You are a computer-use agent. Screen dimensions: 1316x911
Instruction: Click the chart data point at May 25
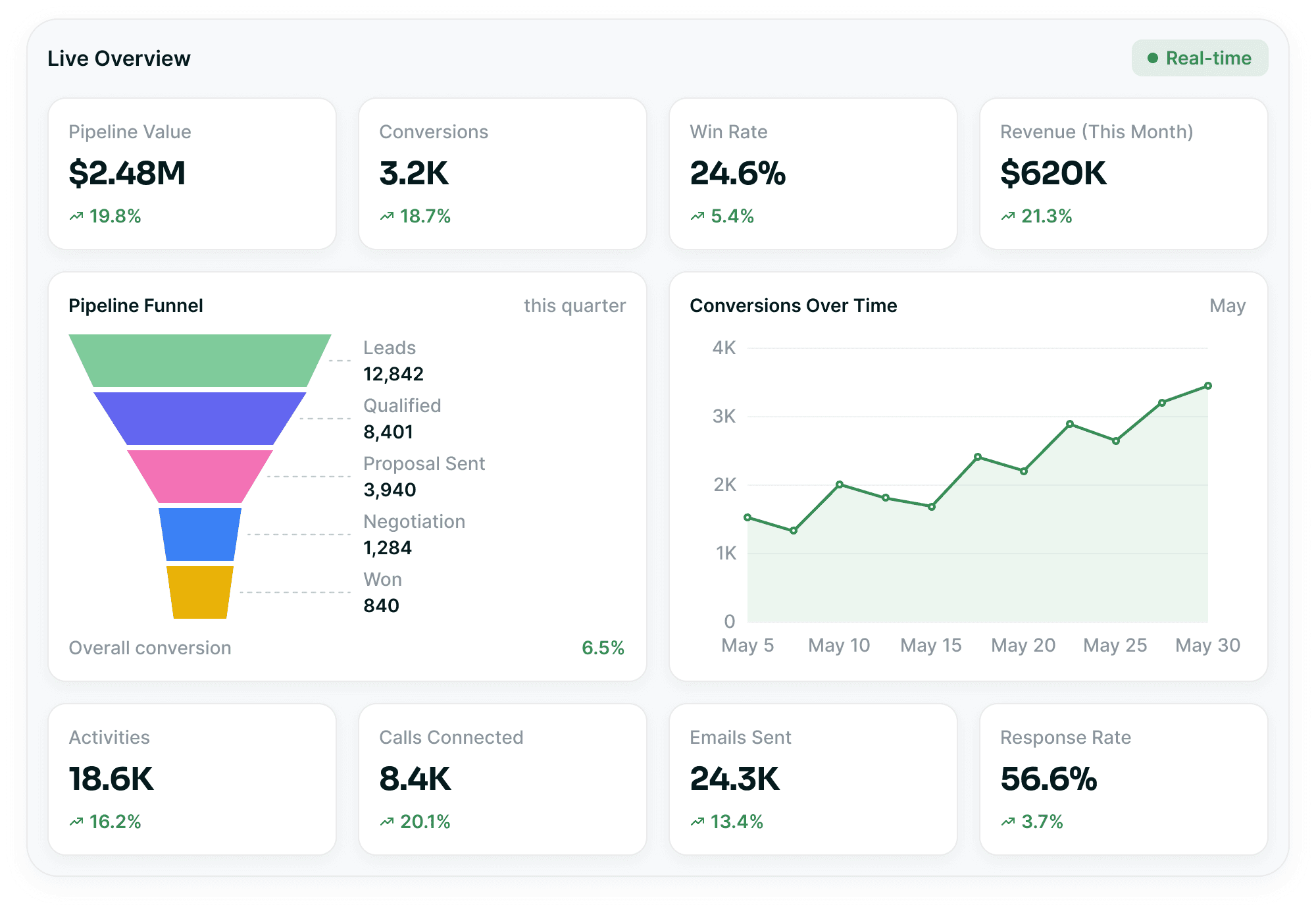tap(1116, 441)
